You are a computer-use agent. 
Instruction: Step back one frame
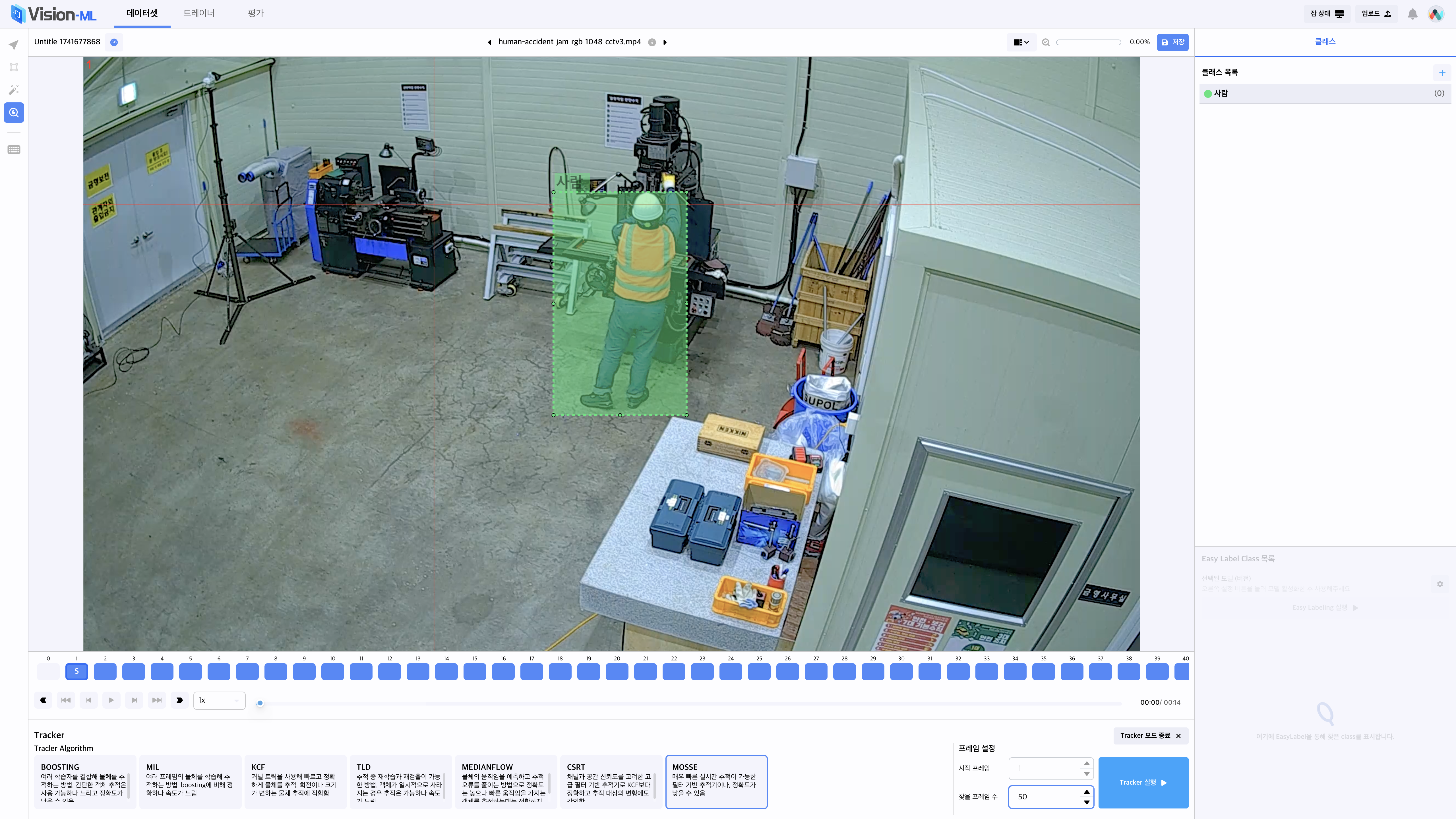(x=89, y=700)
